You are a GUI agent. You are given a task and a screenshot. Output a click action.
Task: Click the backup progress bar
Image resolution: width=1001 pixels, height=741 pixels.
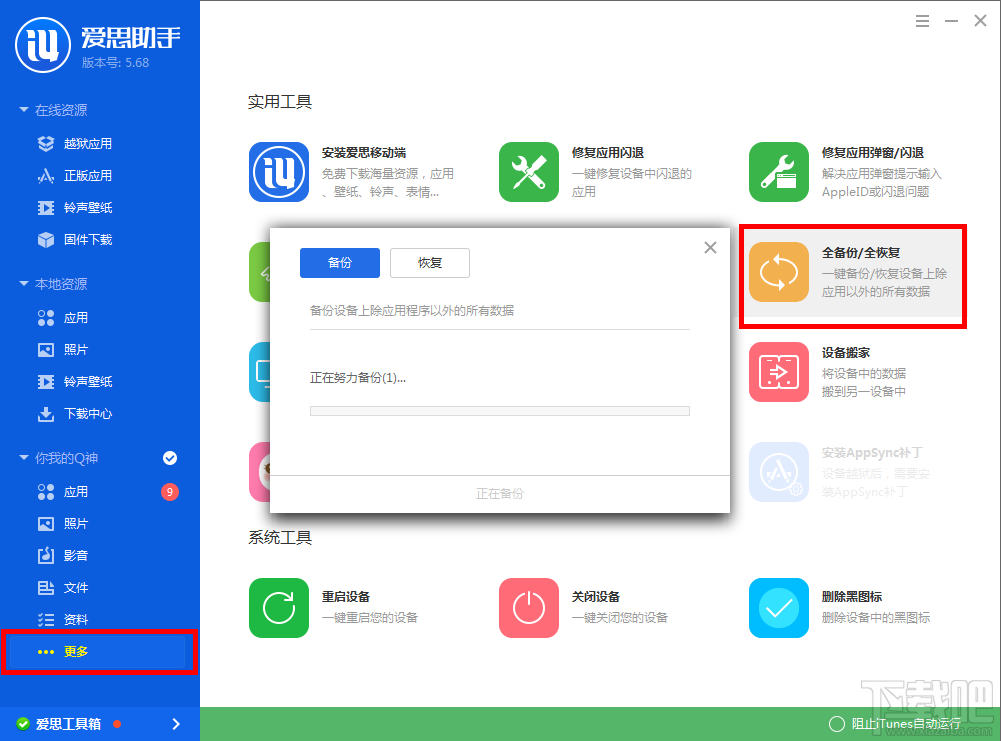click(x=499, y=410)
